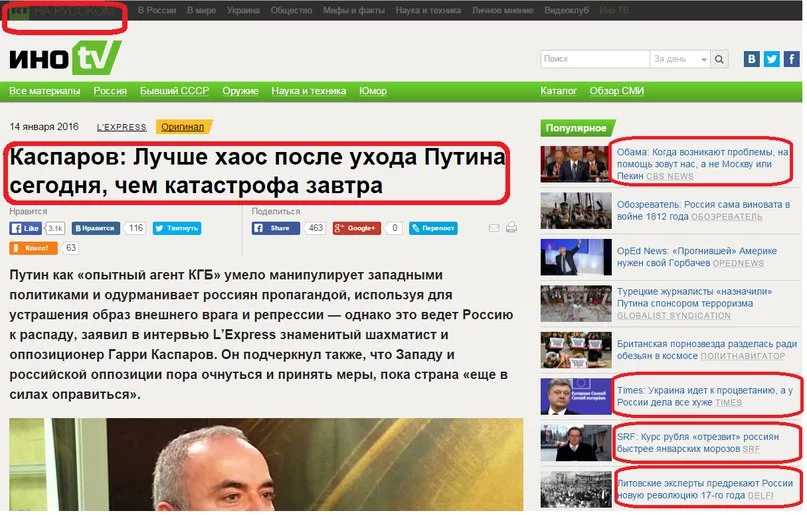
Task: Open the Twitter page icon in the header
Action: pyautogui.click(x=771, y=59)
